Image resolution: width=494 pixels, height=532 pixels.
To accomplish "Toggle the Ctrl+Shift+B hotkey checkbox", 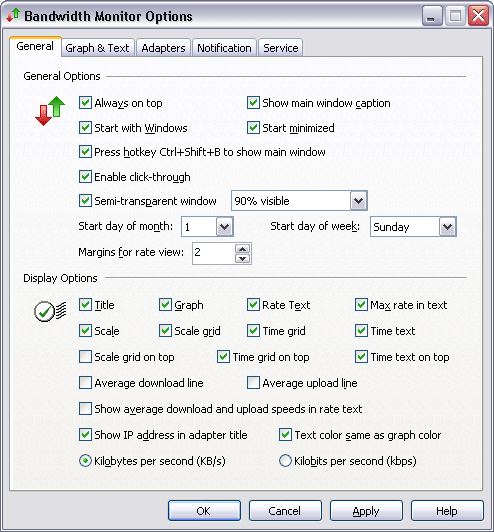I will click(85, 152).
